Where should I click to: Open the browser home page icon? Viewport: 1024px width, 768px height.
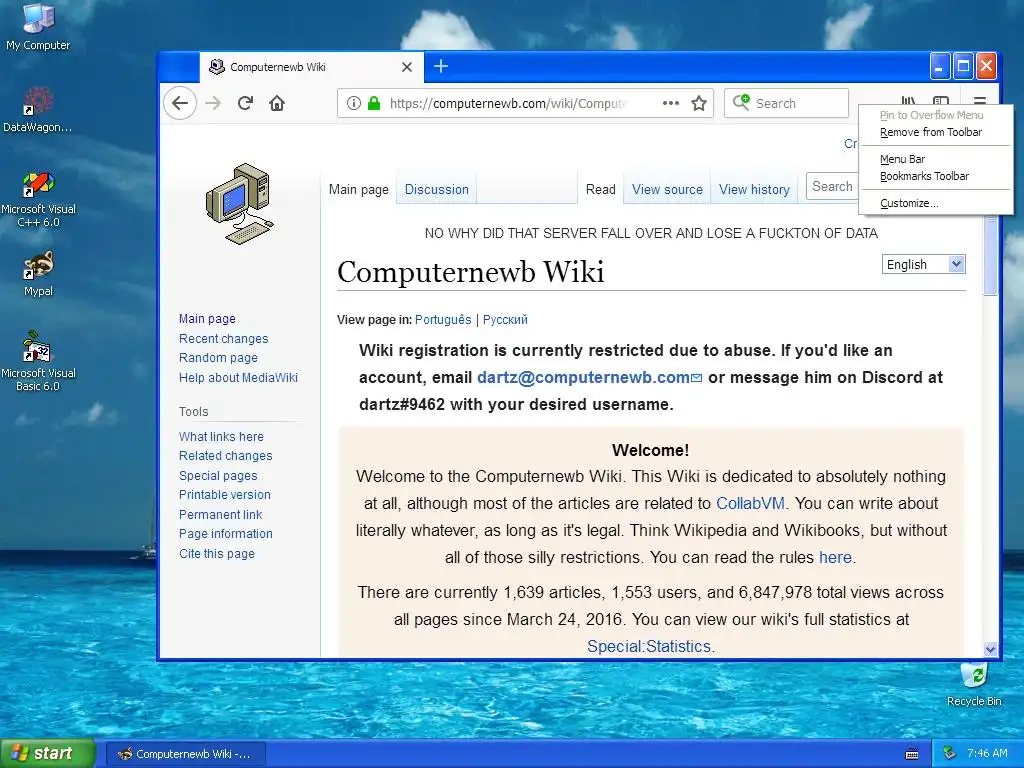(x=277, y=103)
